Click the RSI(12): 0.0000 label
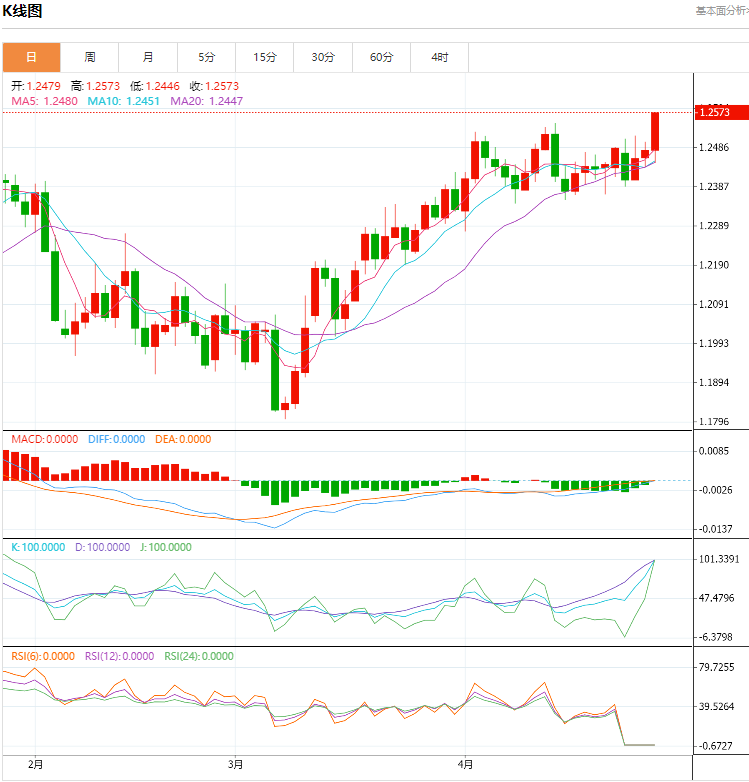The image size is (749, 782). pos(120,656)
